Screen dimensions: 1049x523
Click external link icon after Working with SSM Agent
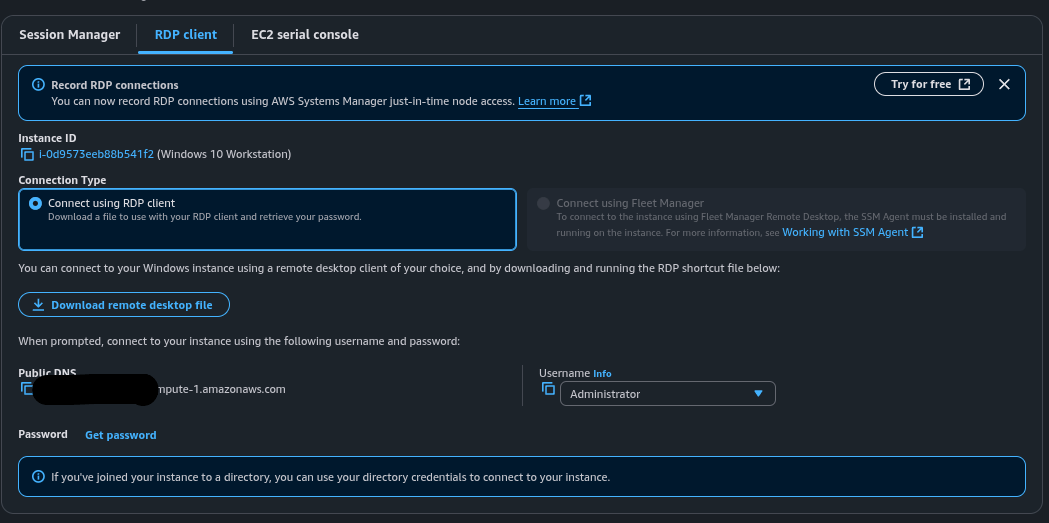click(917, 232)
